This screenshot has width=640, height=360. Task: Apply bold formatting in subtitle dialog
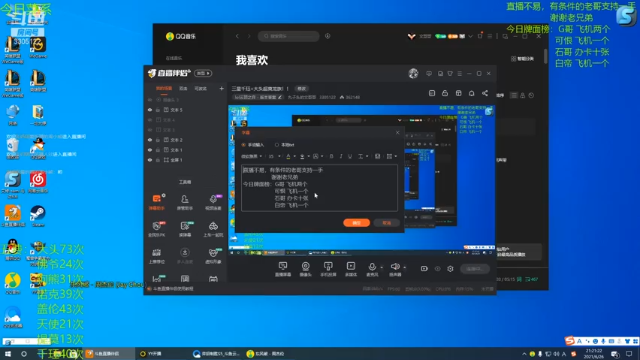pos(331,156)
